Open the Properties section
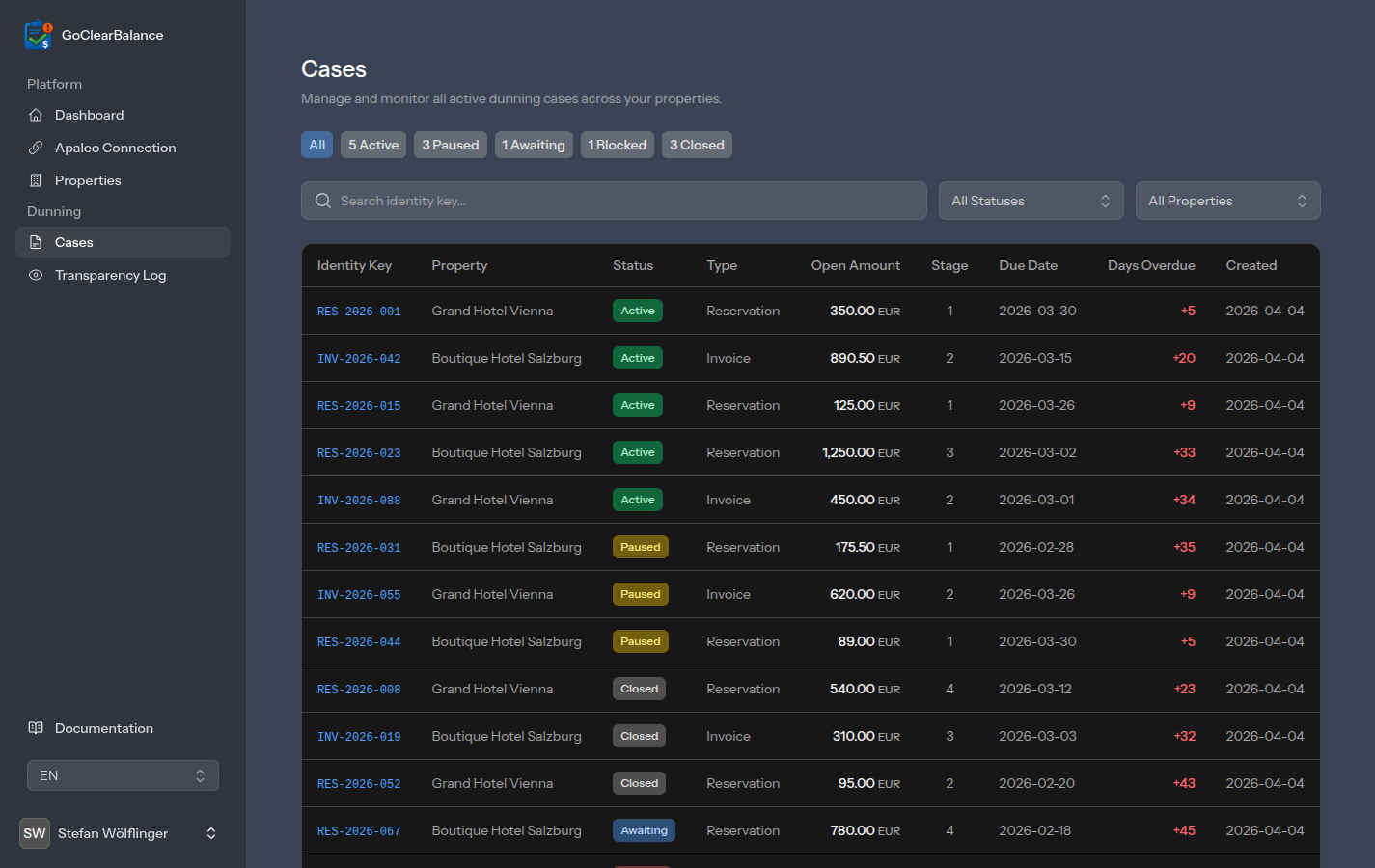This screenshot has height=868, width=1375. click(123, 180)
